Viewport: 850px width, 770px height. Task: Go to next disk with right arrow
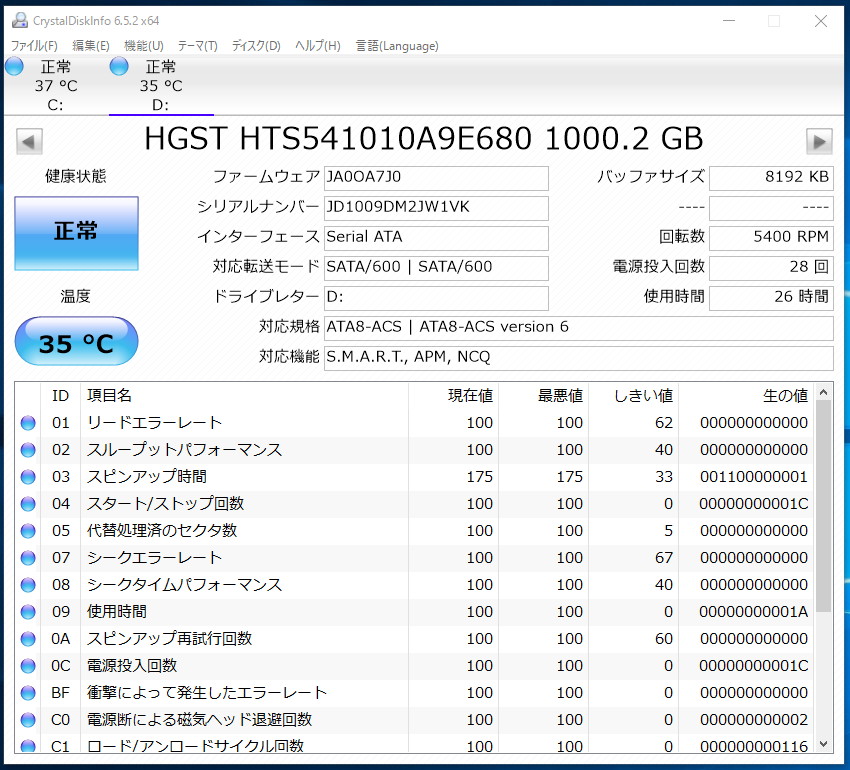819,142
